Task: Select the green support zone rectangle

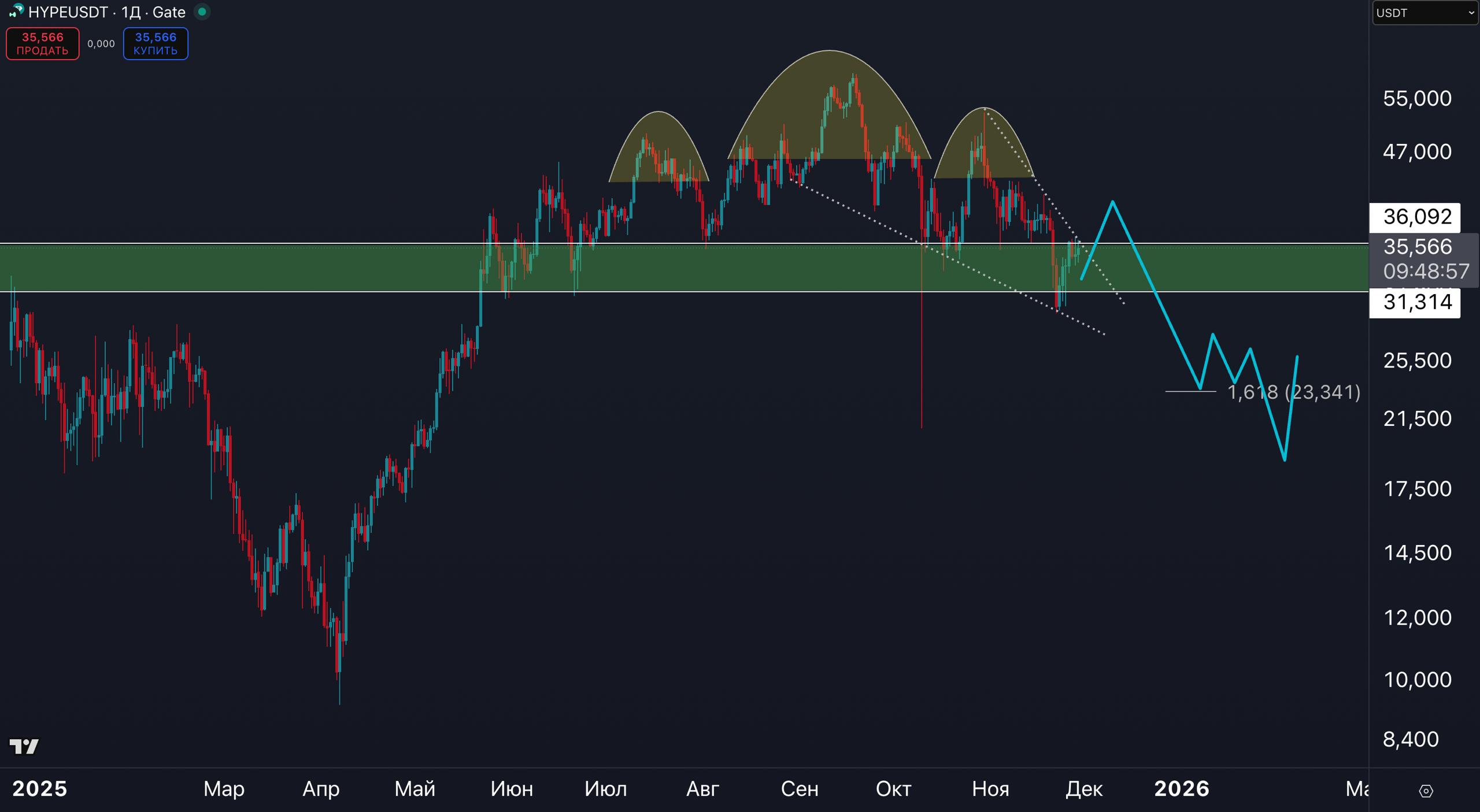Action: point(289,269)
